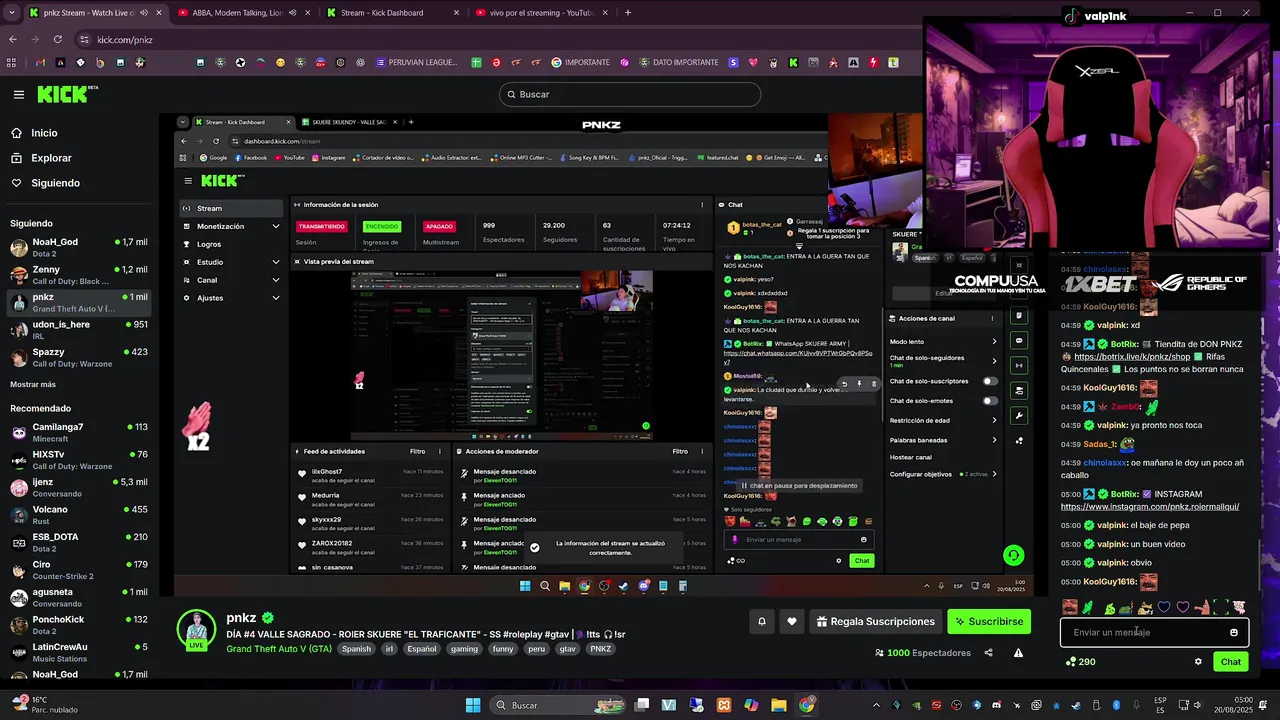Open ESB_DOTA recommended channel
The height and width of the screenshot is (720, 1280).
78,543
